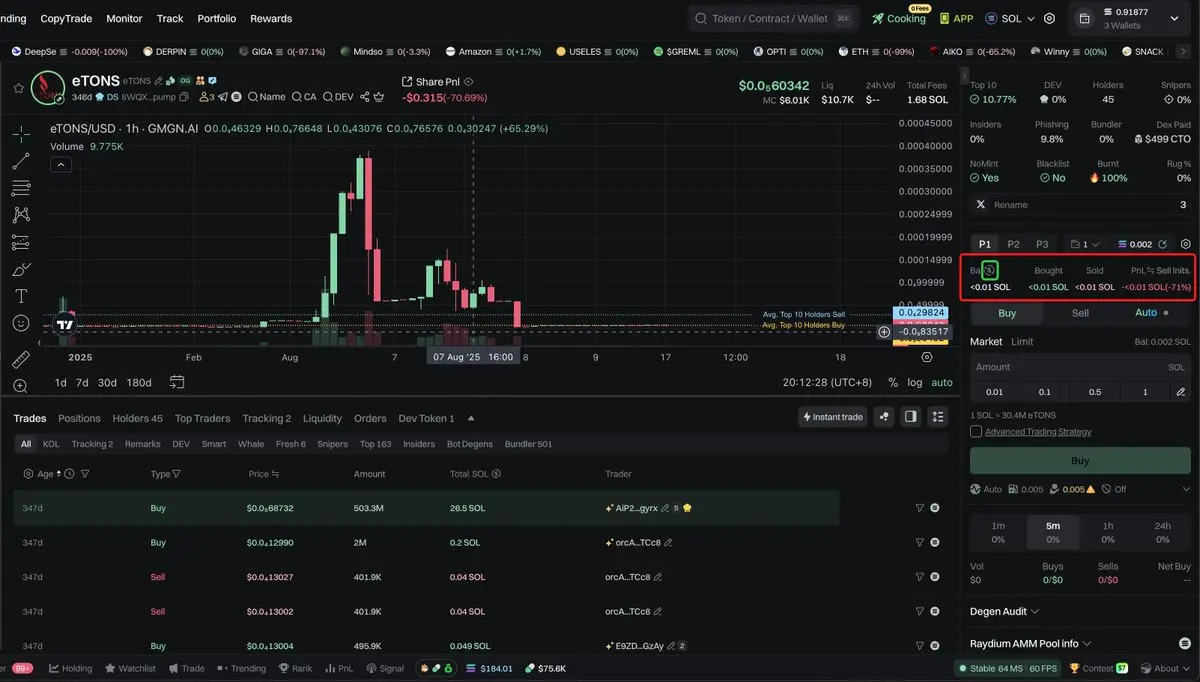Click the Instant trade button
1200x682 pixels.
coord(832,417)
